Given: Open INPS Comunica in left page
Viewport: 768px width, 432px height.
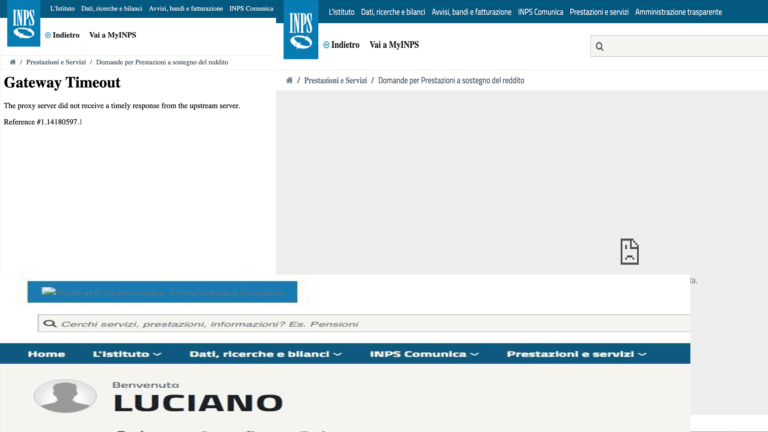Looking at the screenshot, I should (x=251, y=8).
